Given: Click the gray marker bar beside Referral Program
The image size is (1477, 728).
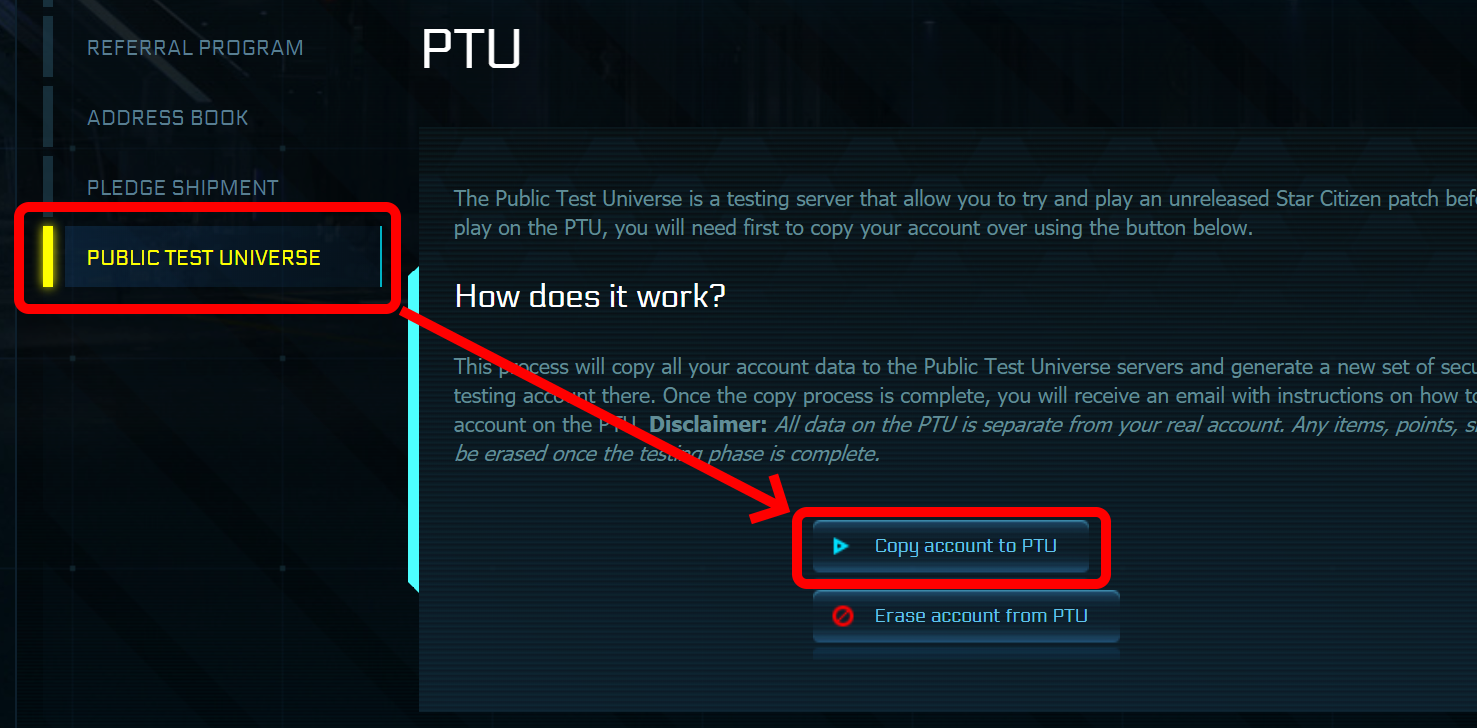Looking at the screenshot, I should point(48,47).
